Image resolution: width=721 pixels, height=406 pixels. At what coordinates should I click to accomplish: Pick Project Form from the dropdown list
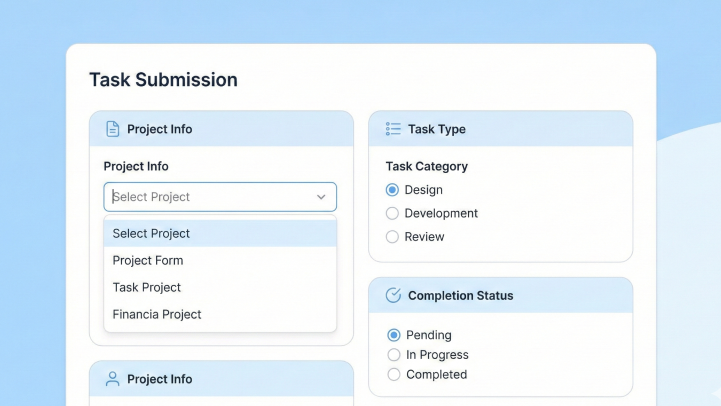[x=148, y=260]
